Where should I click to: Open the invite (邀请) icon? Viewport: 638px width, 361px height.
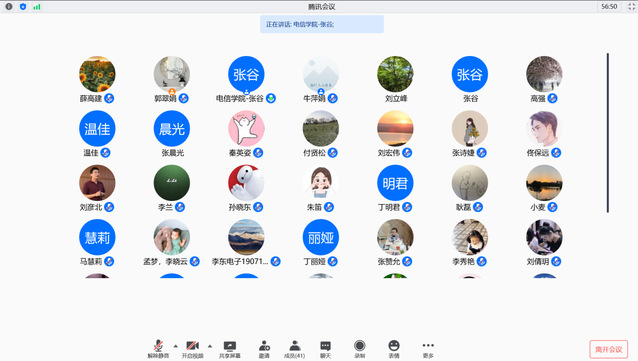pos(264,349)
